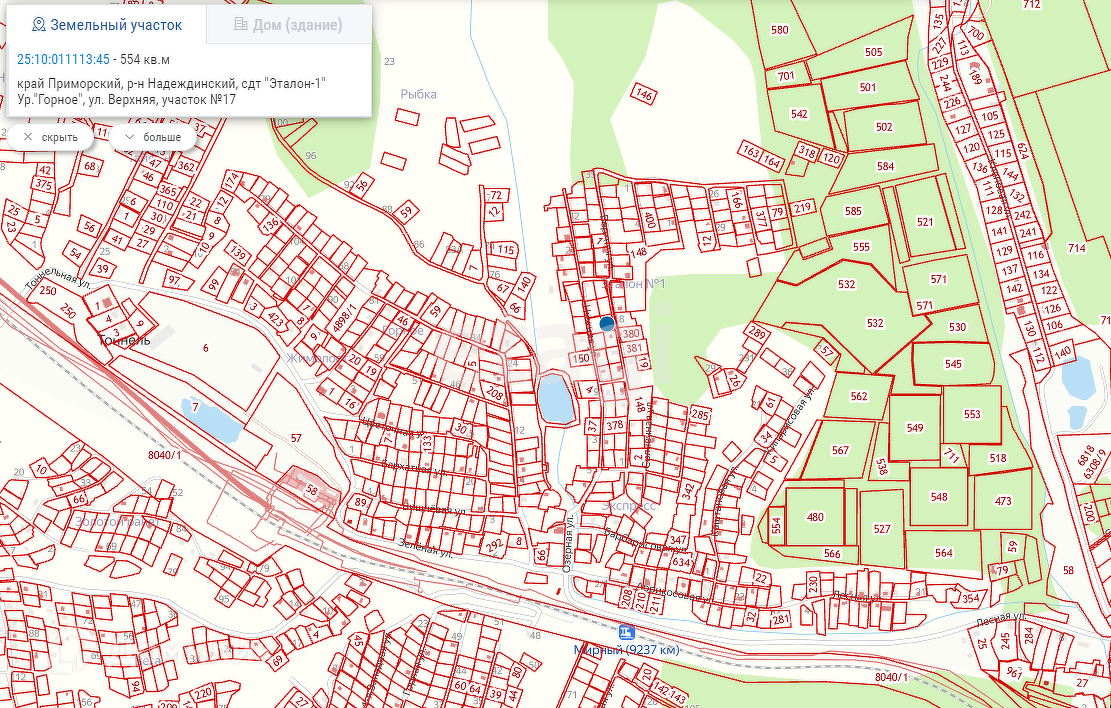Select parcel 140 near parcel 67

point(524,283)
